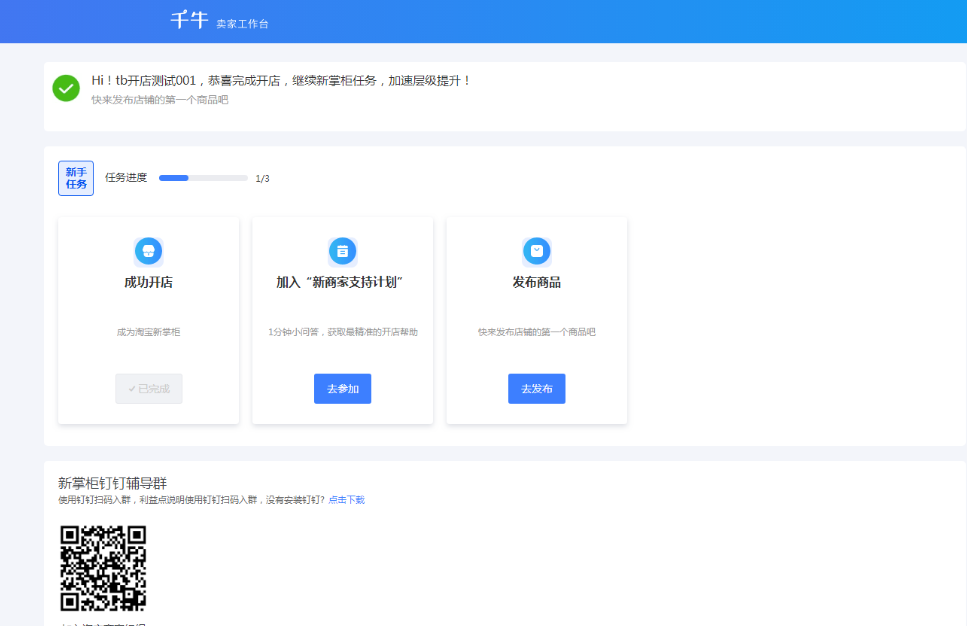This screenshot has height=626, width=967.
Task: Click the disabled 已完成 button
Action: 149,388
